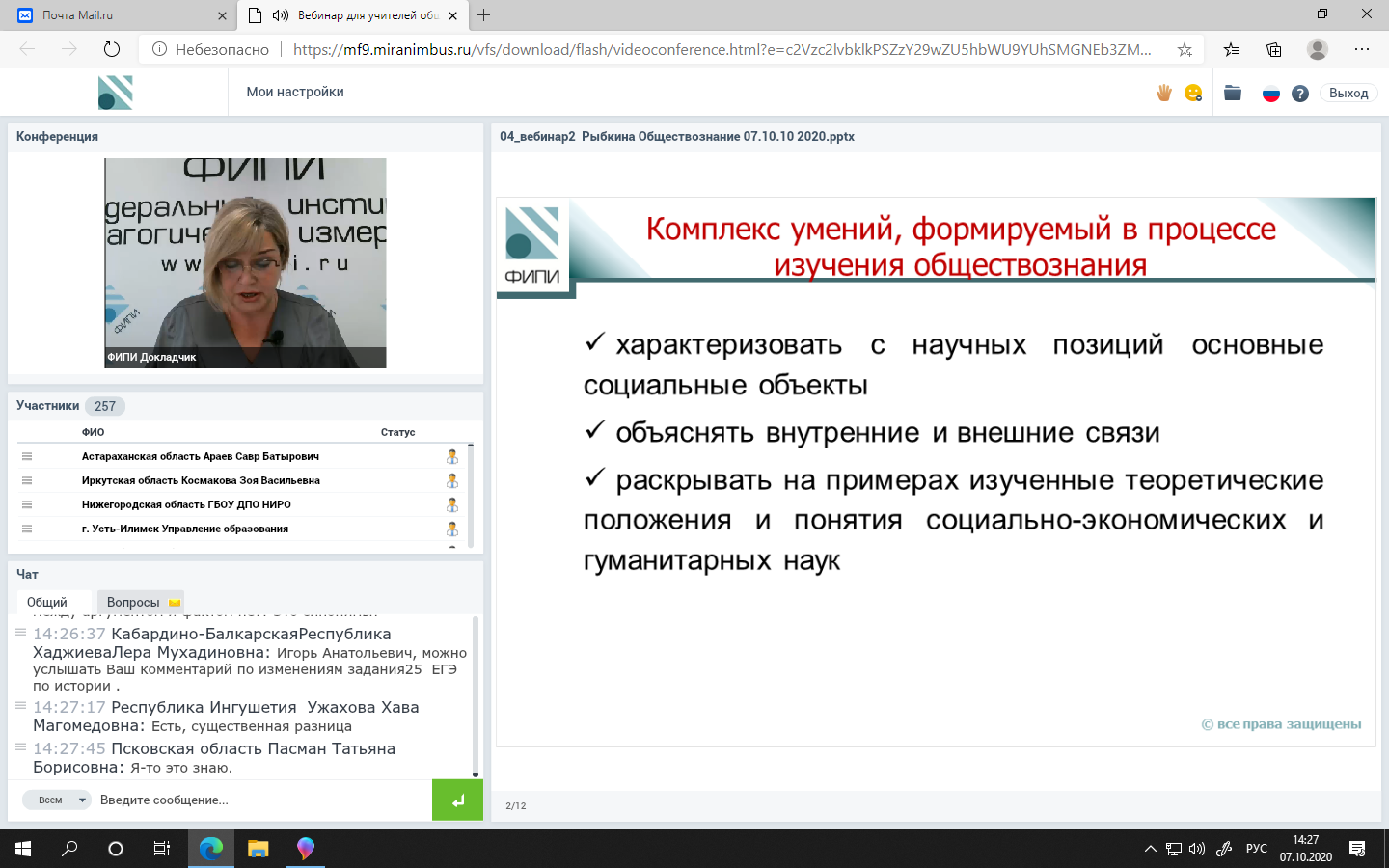The image size is (1389, 868).
Task: Open menu for Иркутская область Космакова row
Action: (x=27, y=480)
